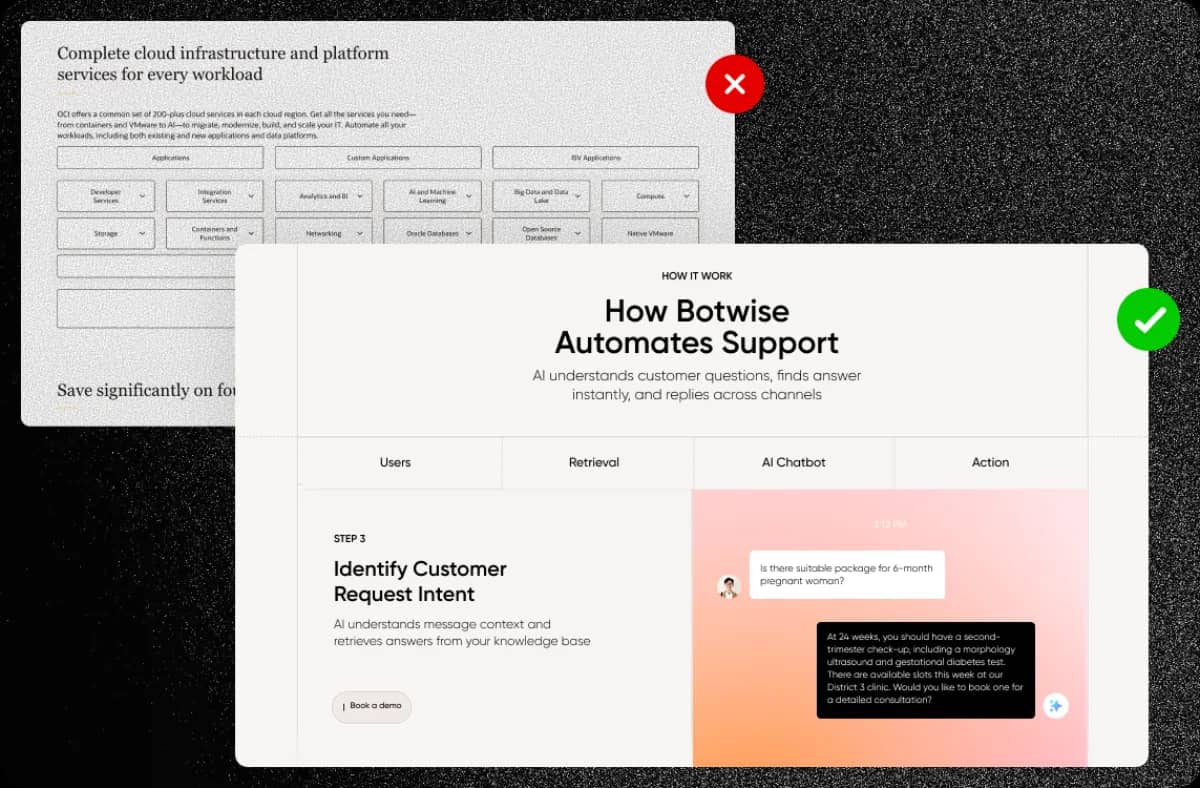Click the customer question chat bubble
This screenshot has width=1200, height=788.
(x=847, y=575)
